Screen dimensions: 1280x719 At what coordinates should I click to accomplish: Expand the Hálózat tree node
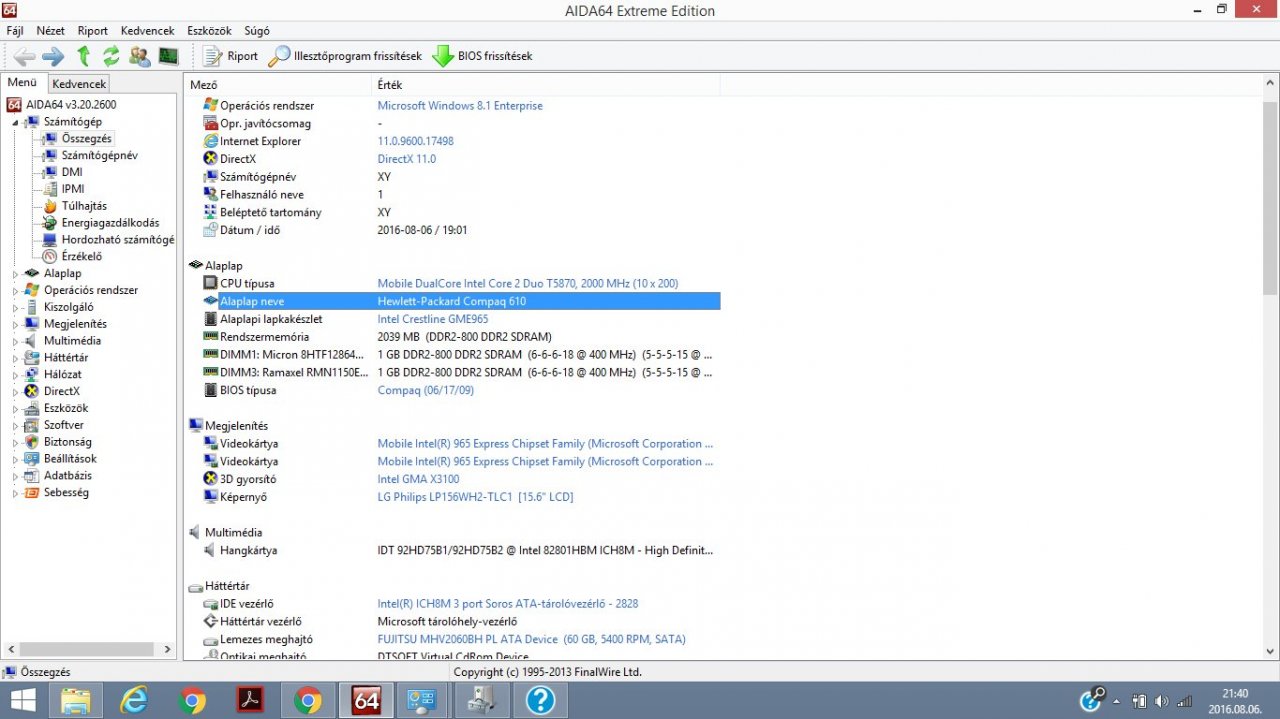pos(15,375)
